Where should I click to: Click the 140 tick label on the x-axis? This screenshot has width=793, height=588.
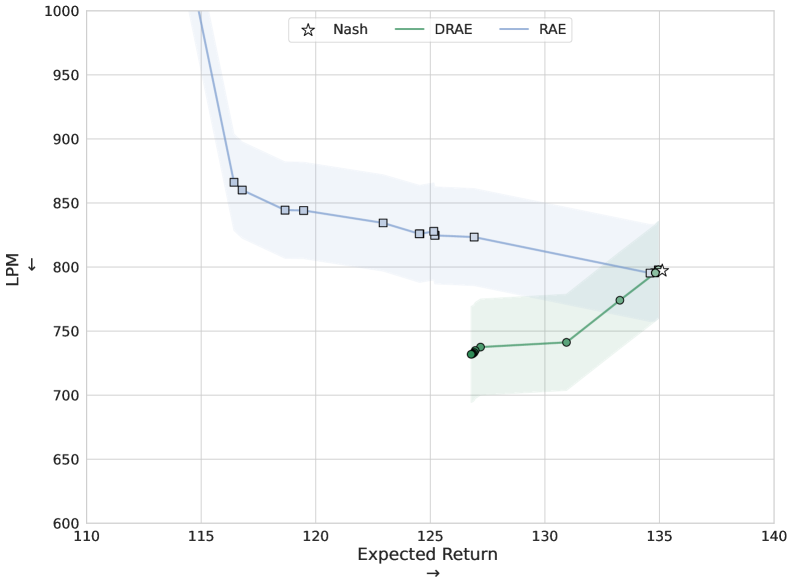point(773,536)
